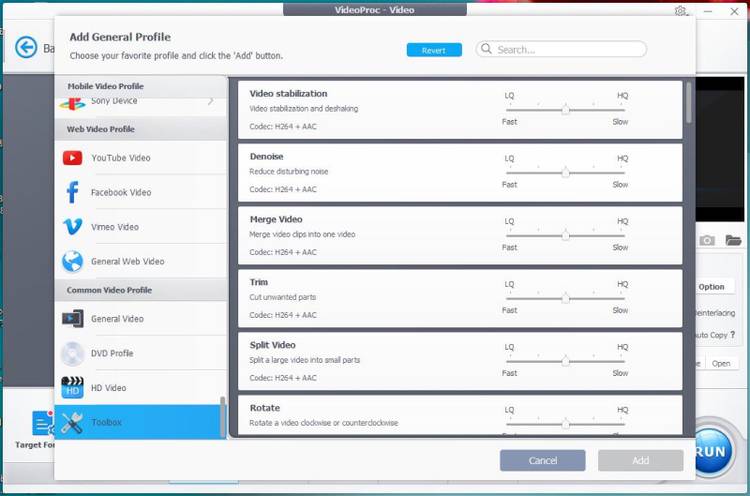Click the profile list scrollbar thumb
750x496 pixels.
689,102
